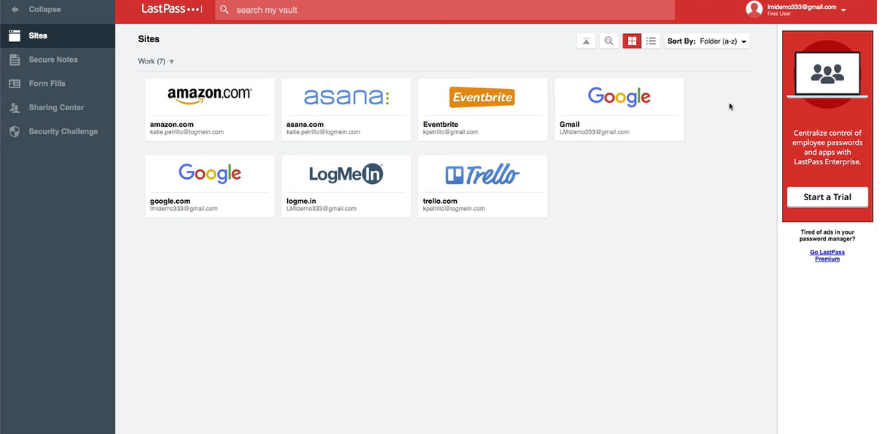Click the search my vault field
Viewport: 885px width, 434px height.
coord(445,10)
